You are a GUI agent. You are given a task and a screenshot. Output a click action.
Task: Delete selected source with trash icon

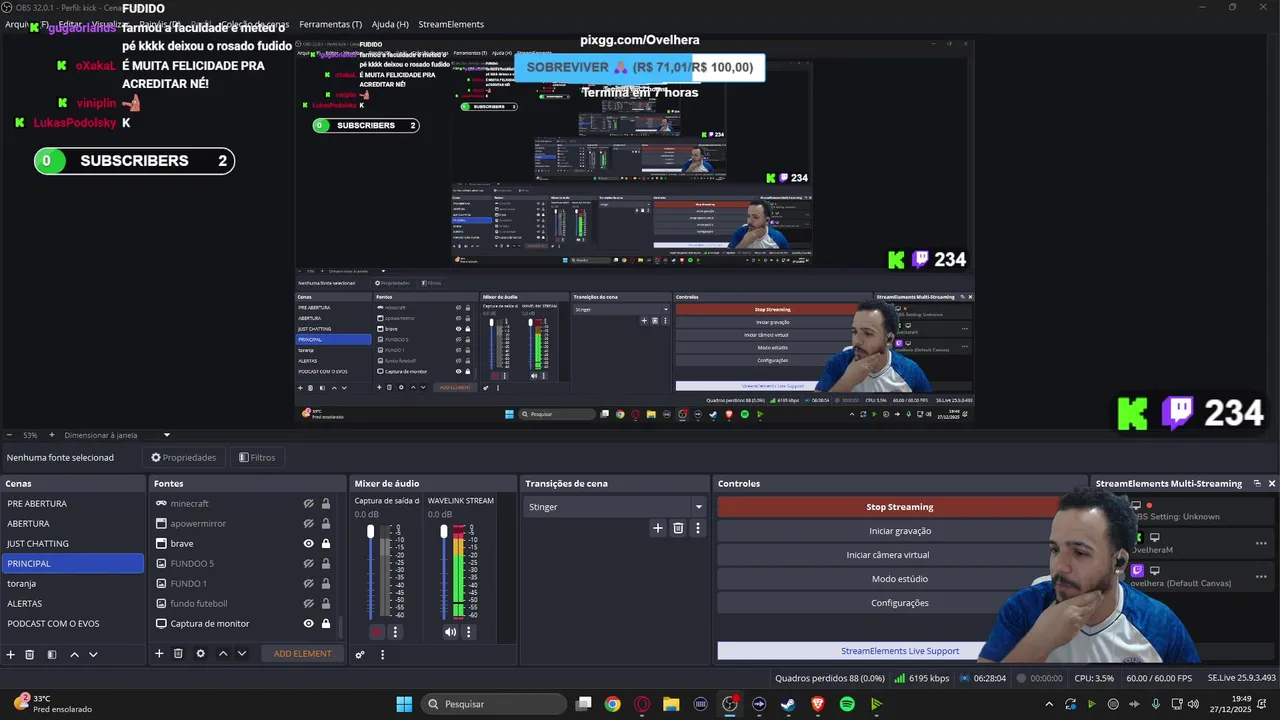click(178, 653)
